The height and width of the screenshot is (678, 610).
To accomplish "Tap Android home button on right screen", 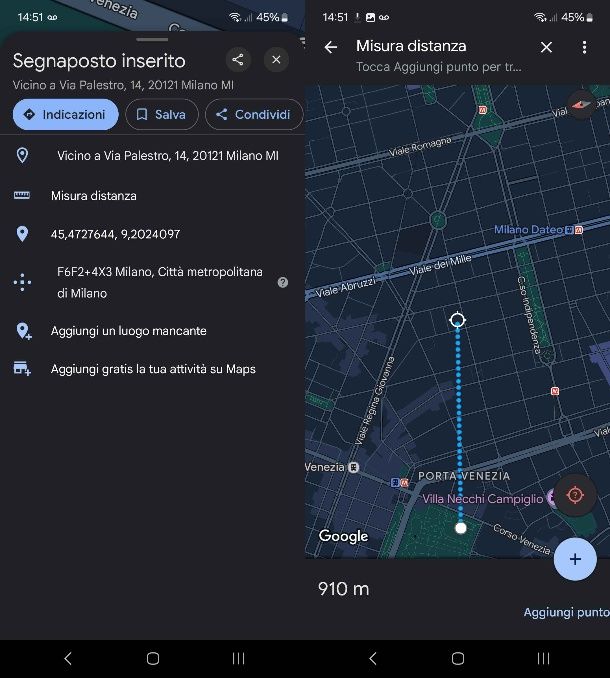I will pos(458,659).
